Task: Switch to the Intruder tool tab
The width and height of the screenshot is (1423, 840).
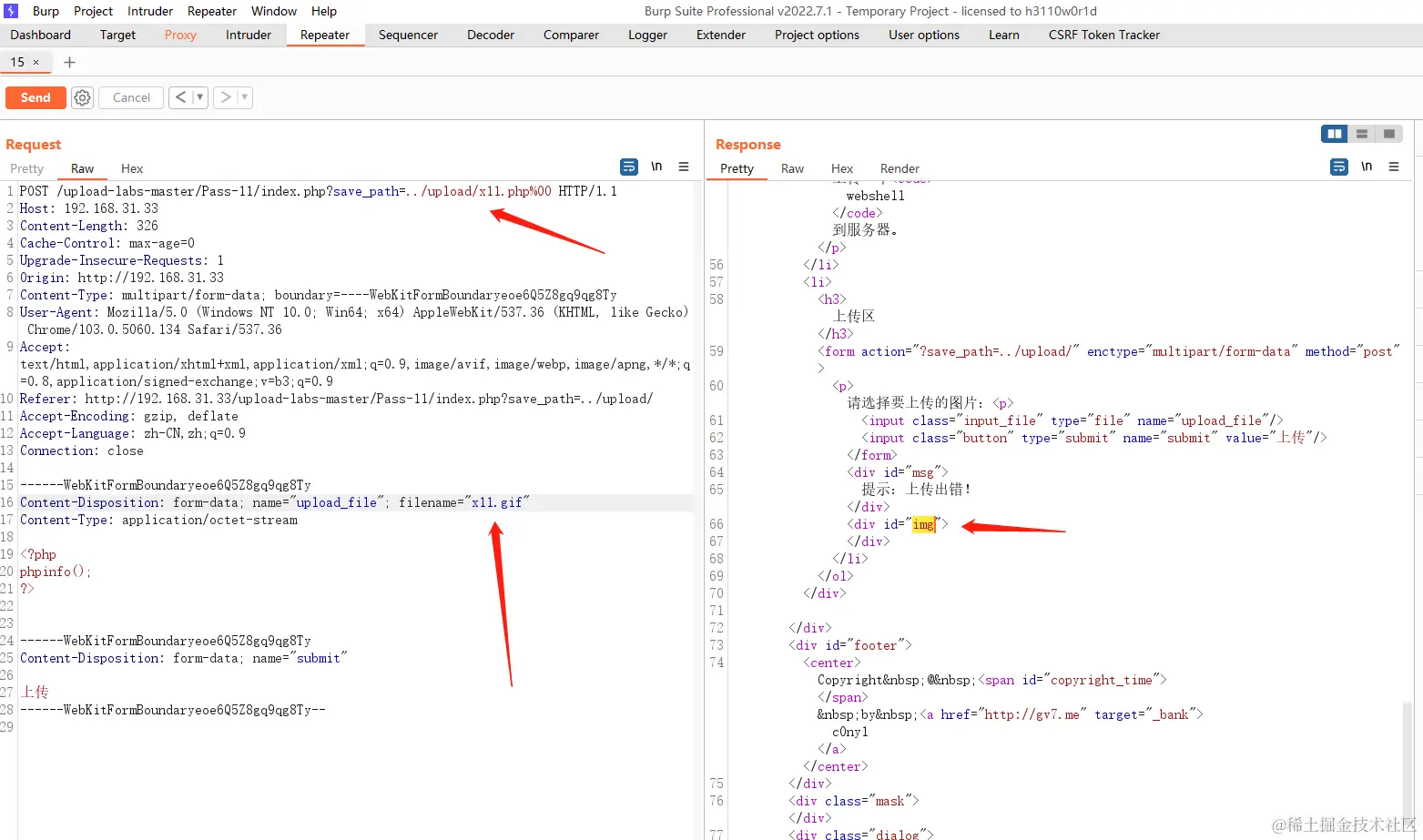Action: [249, 35]
